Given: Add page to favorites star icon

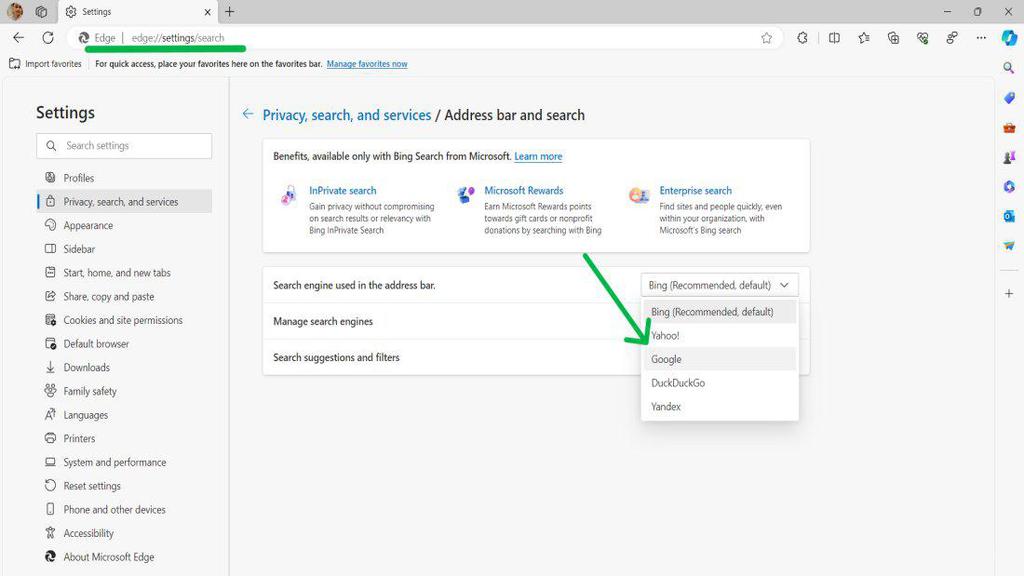Looking at the screenshot, I should pos(767,38).
